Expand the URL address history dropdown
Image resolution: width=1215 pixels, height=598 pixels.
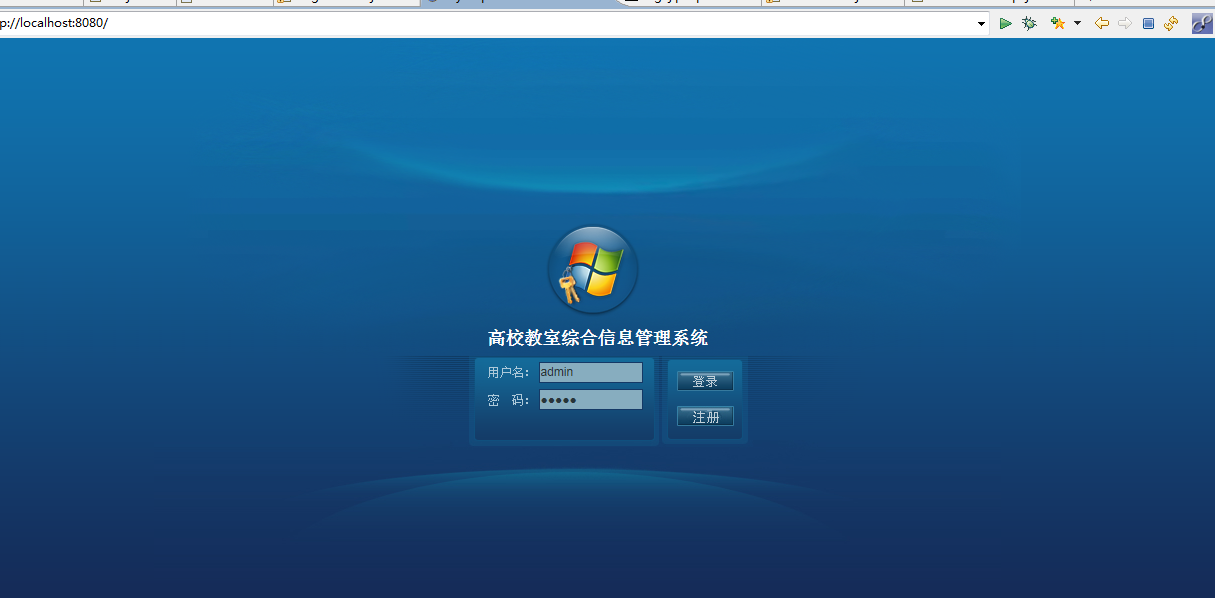pyautogui.click(x=982, y=23)
